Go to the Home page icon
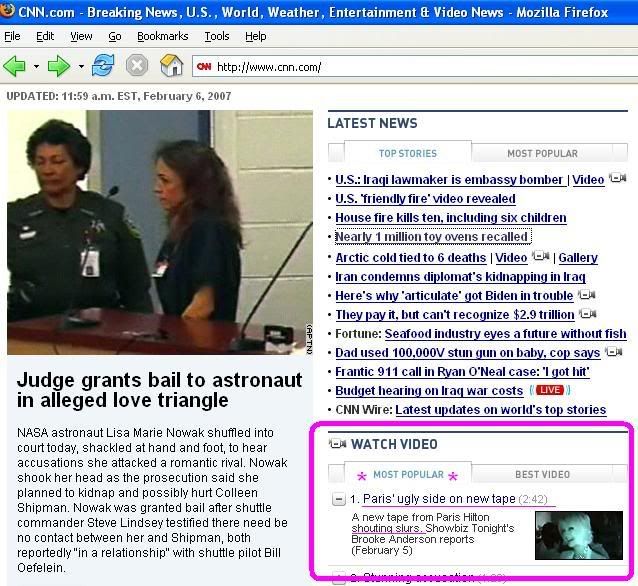 [x=172, y=67]
